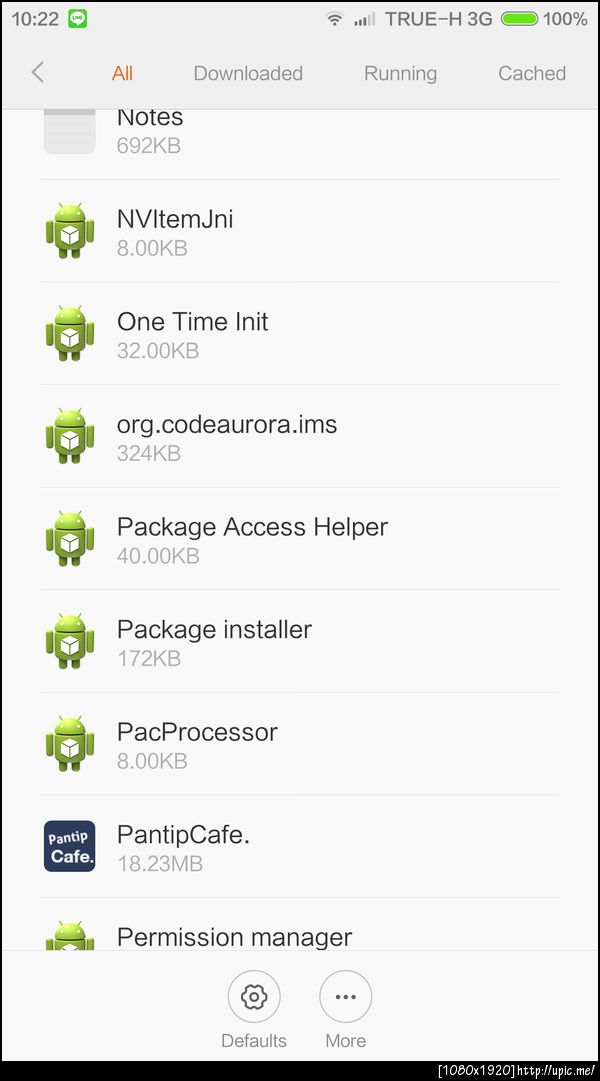This screenshot has width=600, height=1081.
Task: Tap the One Time Init icon
Action: click(x=70, y=334)
